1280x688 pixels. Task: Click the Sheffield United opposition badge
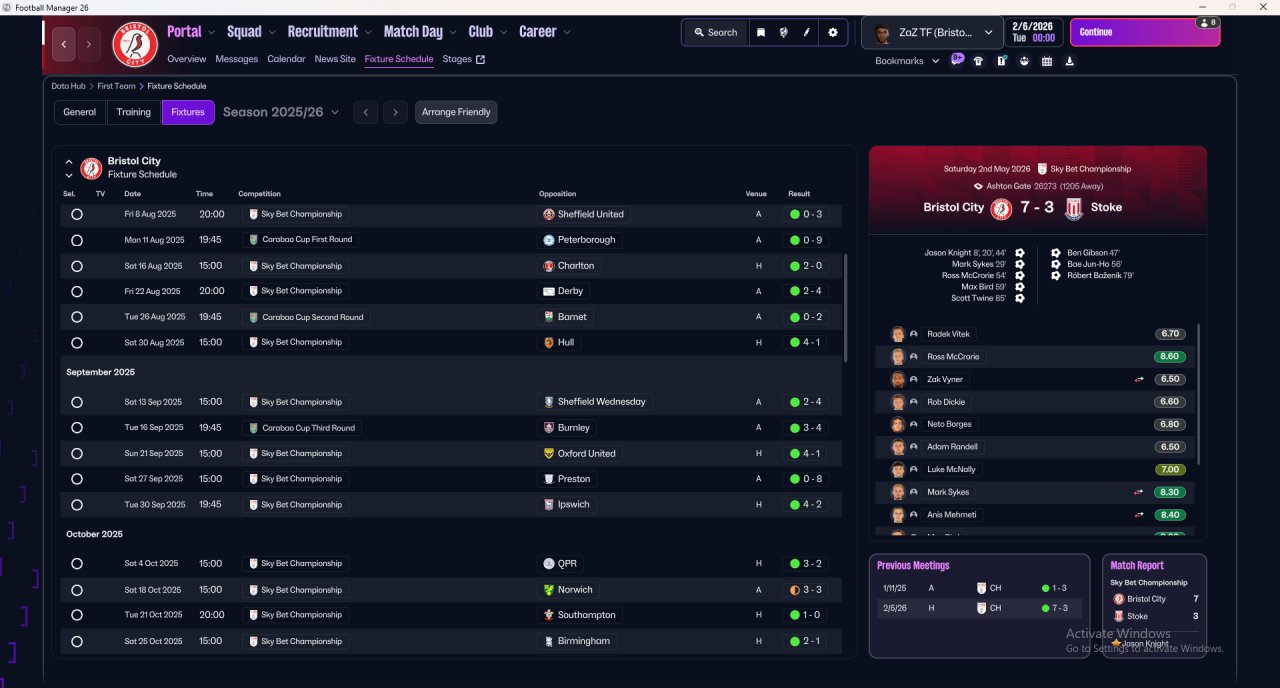(549, 214)
